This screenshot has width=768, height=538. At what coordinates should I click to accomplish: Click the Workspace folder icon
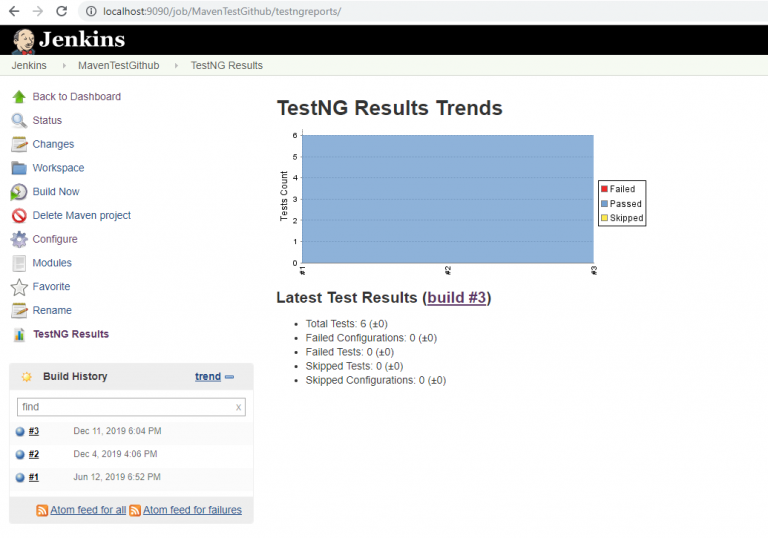(x=19, y=168)
